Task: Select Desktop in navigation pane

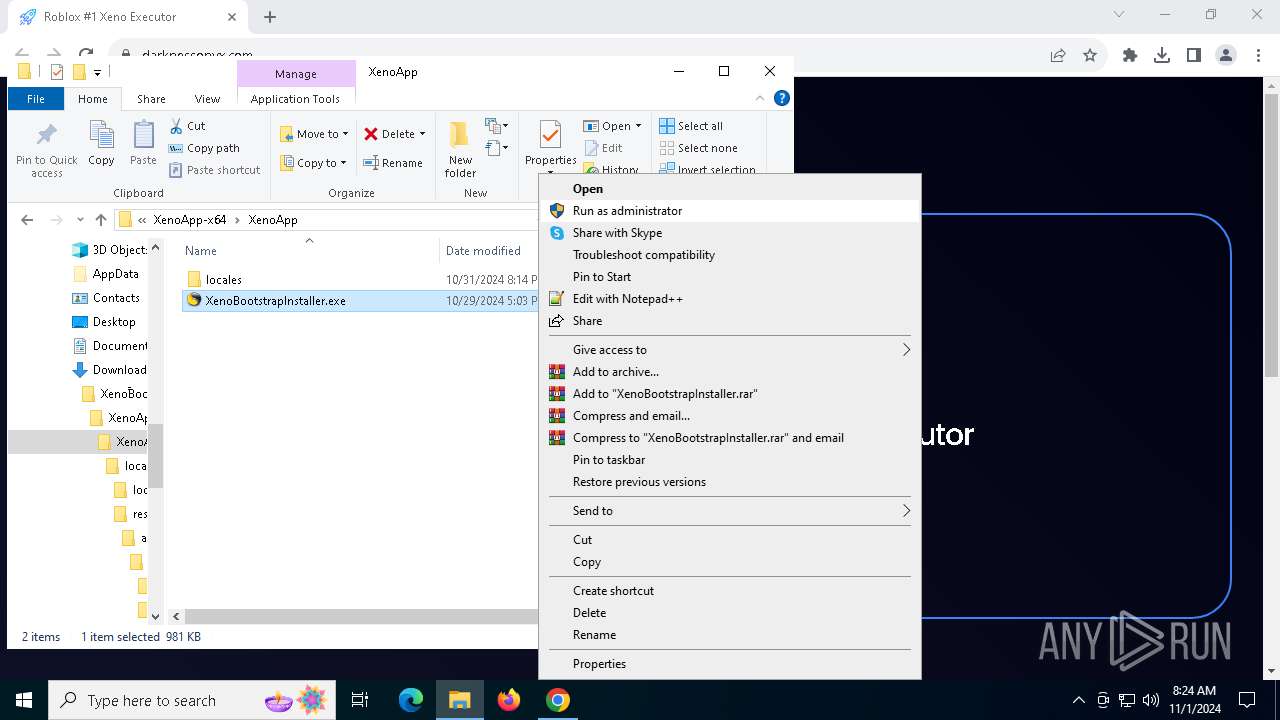Action: tap(104, 322)
